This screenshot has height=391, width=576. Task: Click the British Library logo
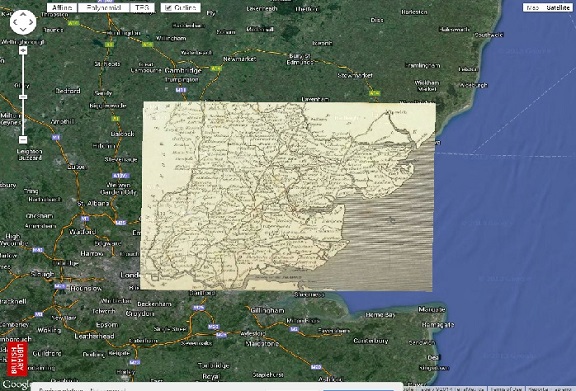pyautogui.click(x=17, y=359)
